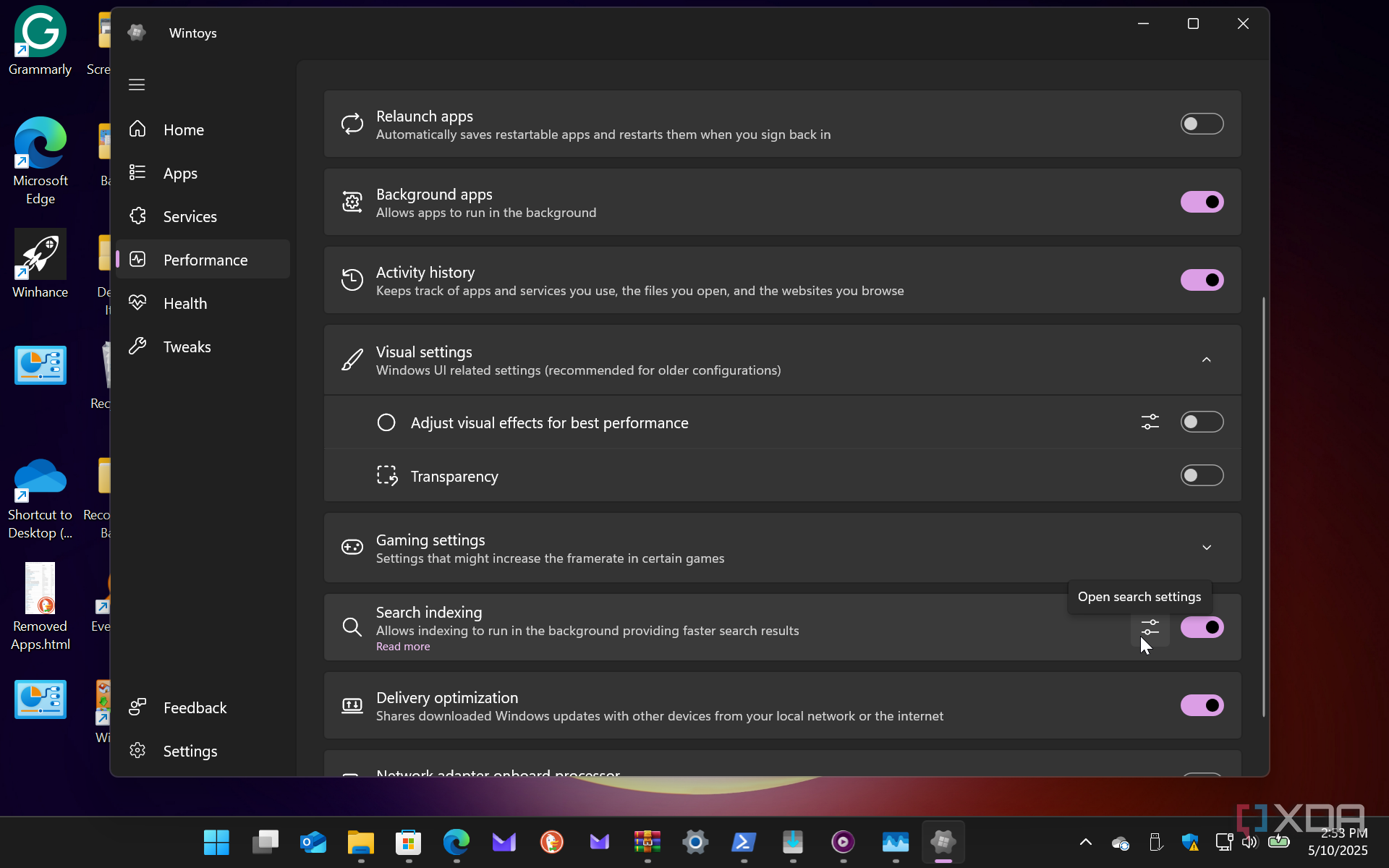Open the Windows Start menu

pos(216,842)
